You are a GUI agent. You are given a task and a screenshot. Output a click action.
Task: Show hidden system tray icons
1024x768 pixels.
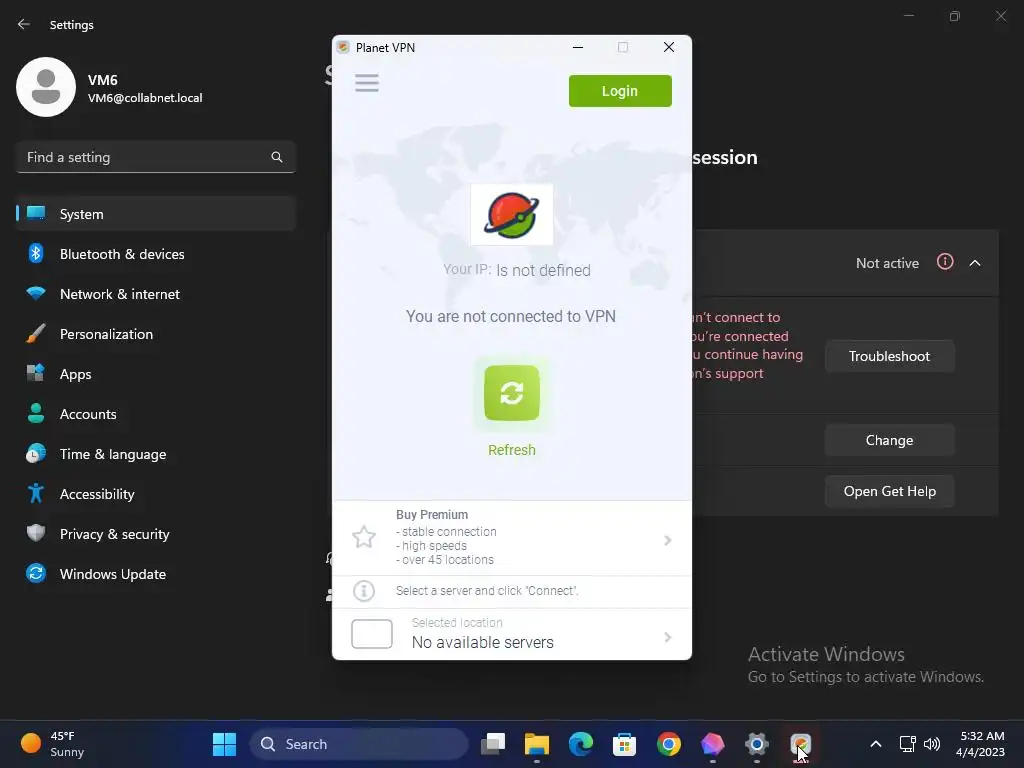pyautogui.click(x=876, y=744)
